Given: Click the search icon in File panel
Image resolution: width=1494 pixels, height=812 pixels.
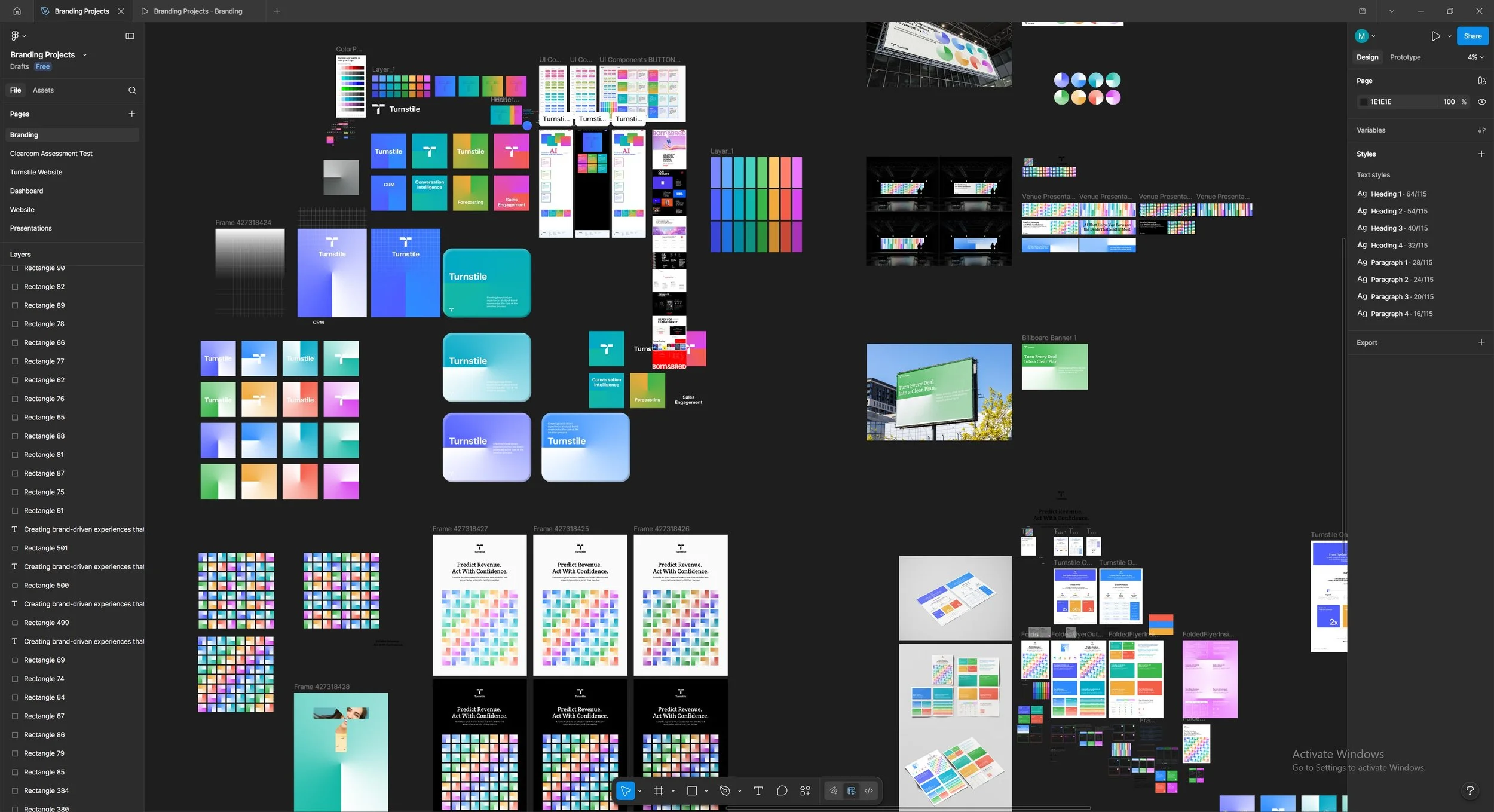Looking at the screenshot, I should pos(132,90).
